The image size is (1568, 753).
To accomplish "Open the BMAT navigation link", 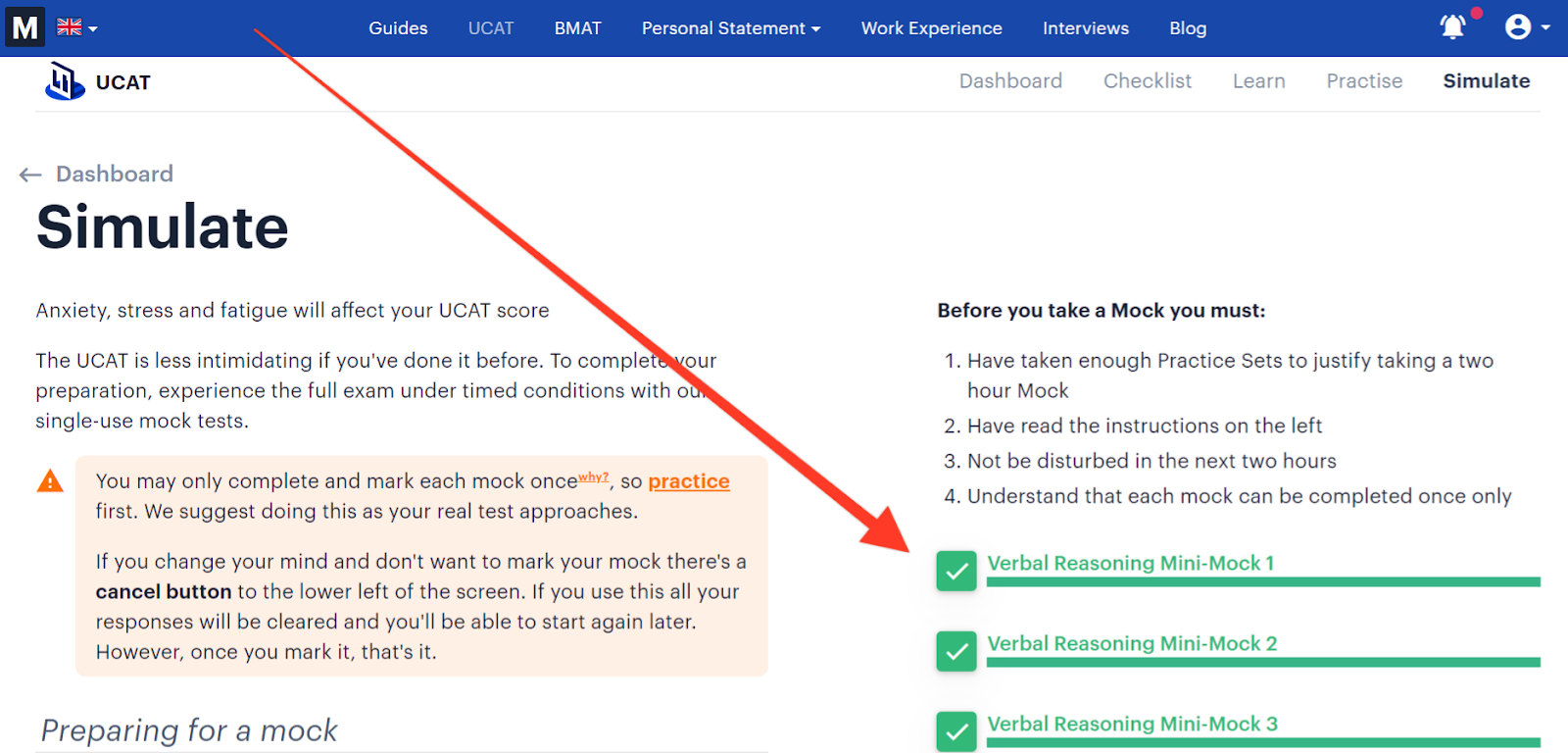I will [x=577, y=28].
